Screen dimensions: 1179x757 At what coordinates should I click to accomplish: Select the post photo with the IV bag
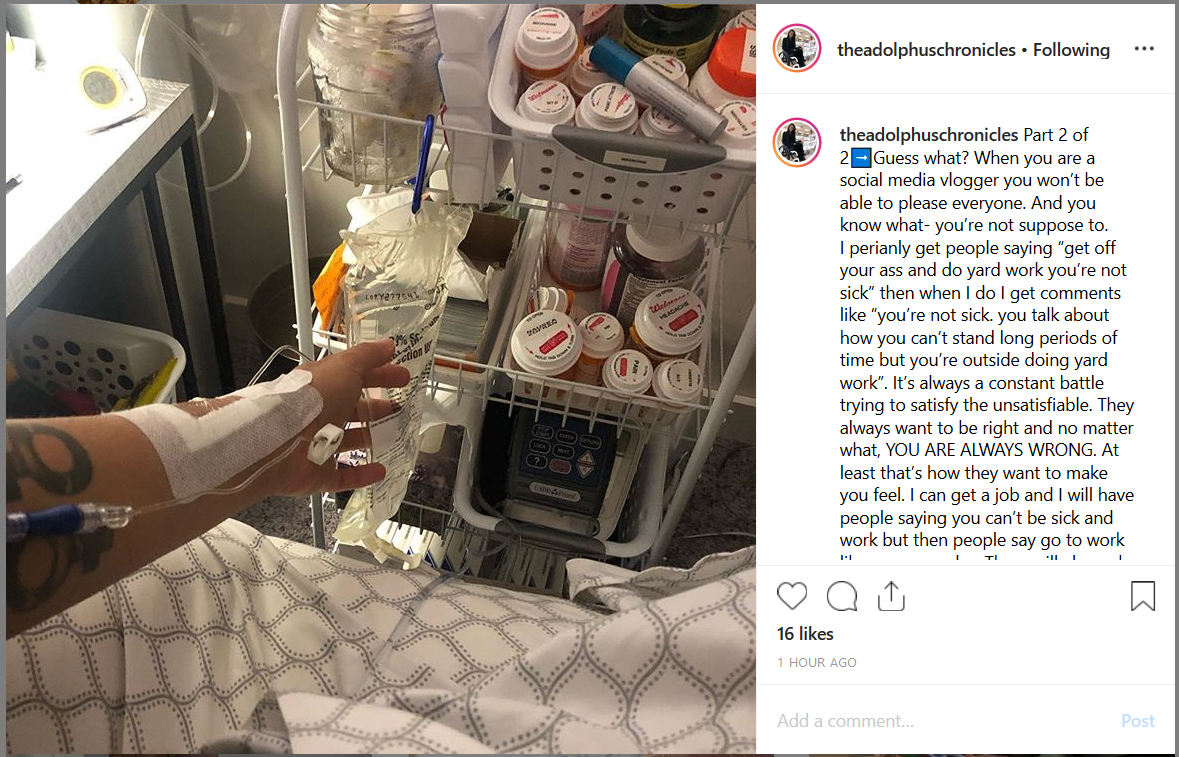pyautogui.click(x=380, y=379)
